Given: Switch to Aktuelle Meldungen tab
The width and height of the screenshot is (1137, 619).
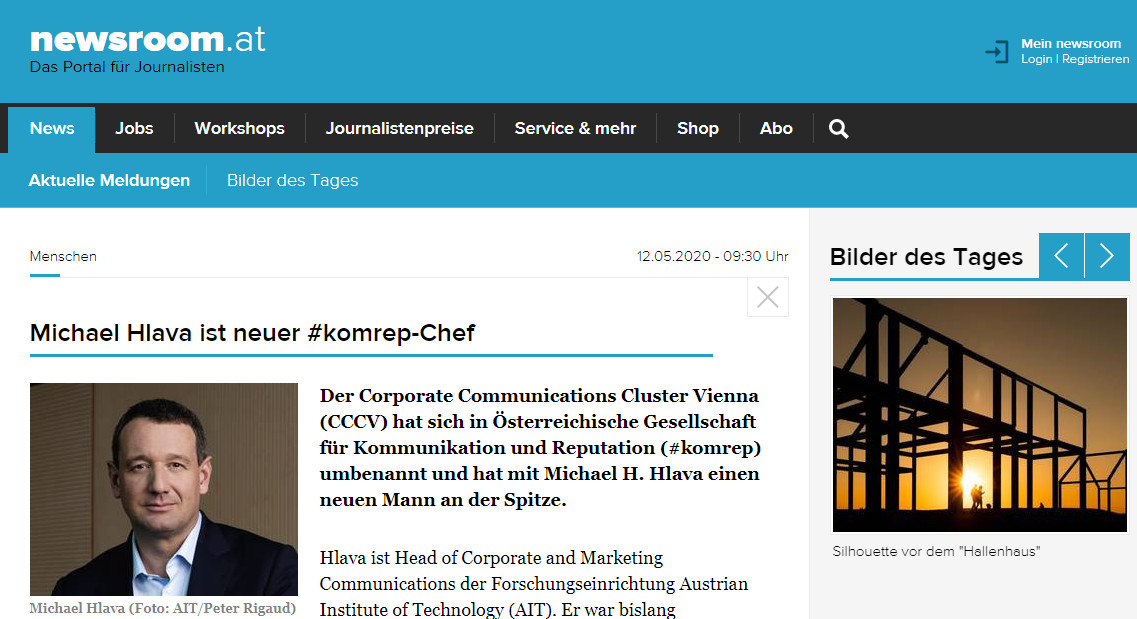Looking at the screenshot, I should [x=109, y=181].
